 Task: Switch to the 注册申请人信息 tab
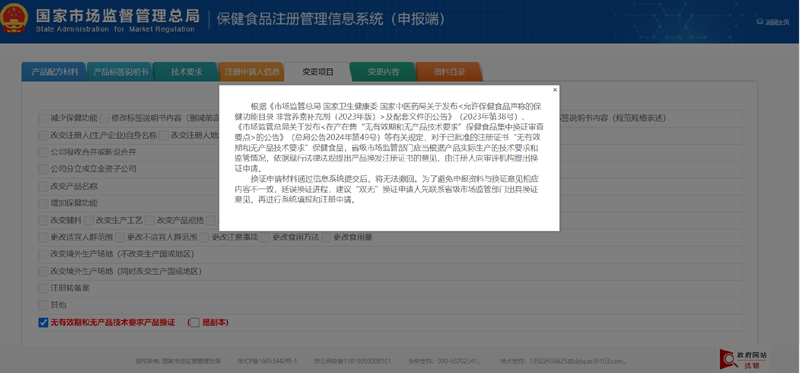tap(252, 72)
